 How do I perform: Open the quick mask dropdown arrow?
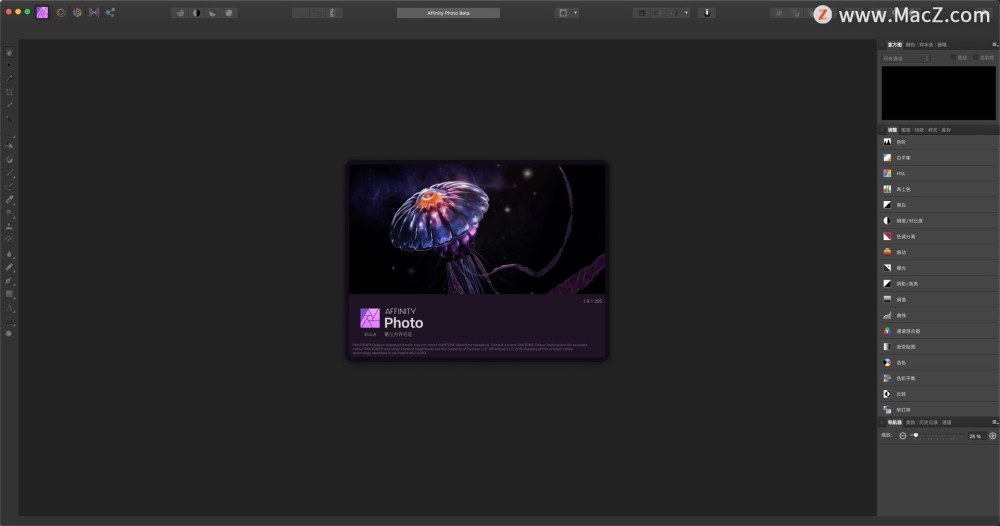[575, 13]
